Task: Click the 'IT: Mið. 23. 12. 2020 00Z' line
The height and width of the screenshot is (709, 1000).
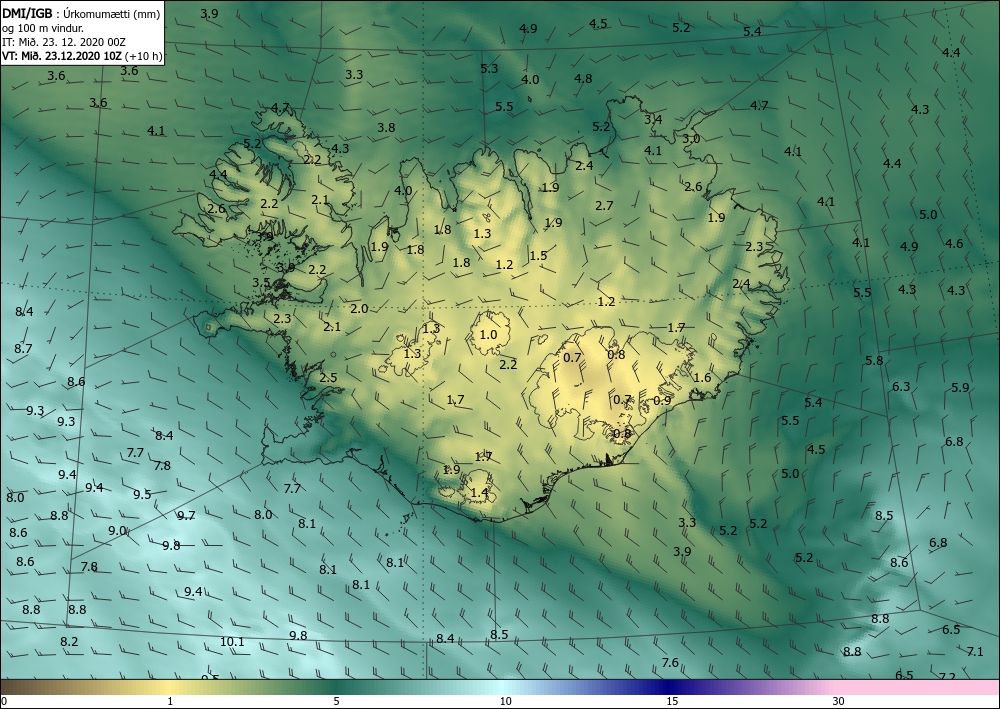Action: click(x=64, y=42)
